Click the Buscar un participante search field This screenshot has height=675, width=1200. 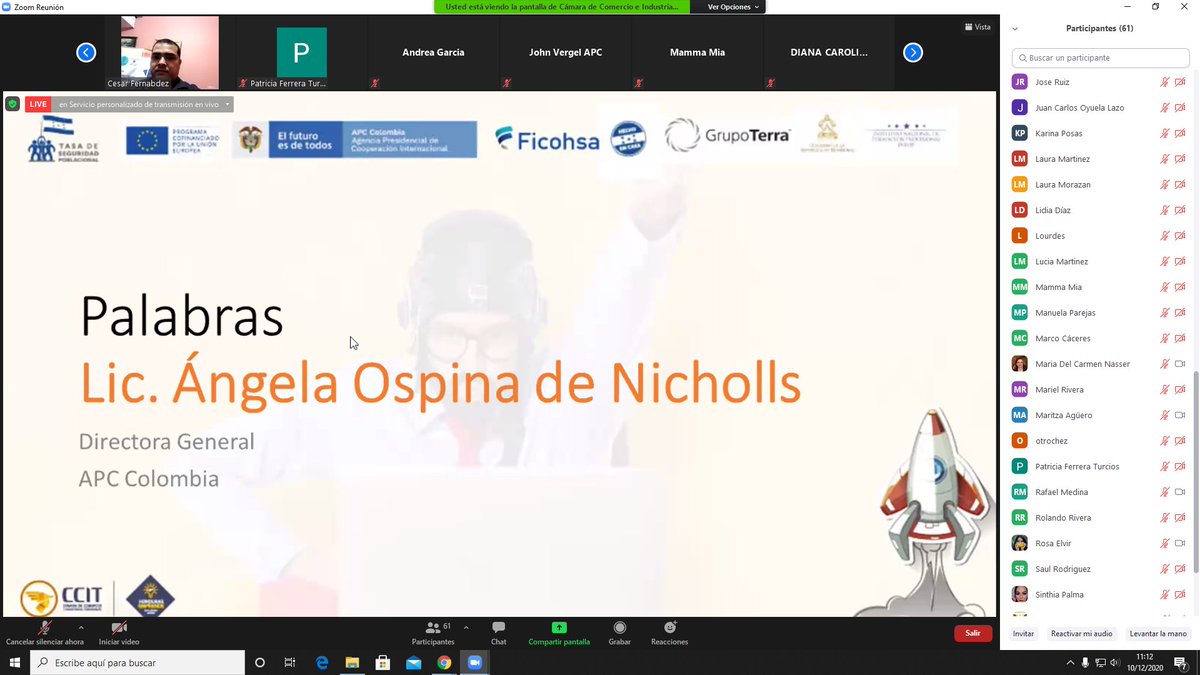point(1099,58)
